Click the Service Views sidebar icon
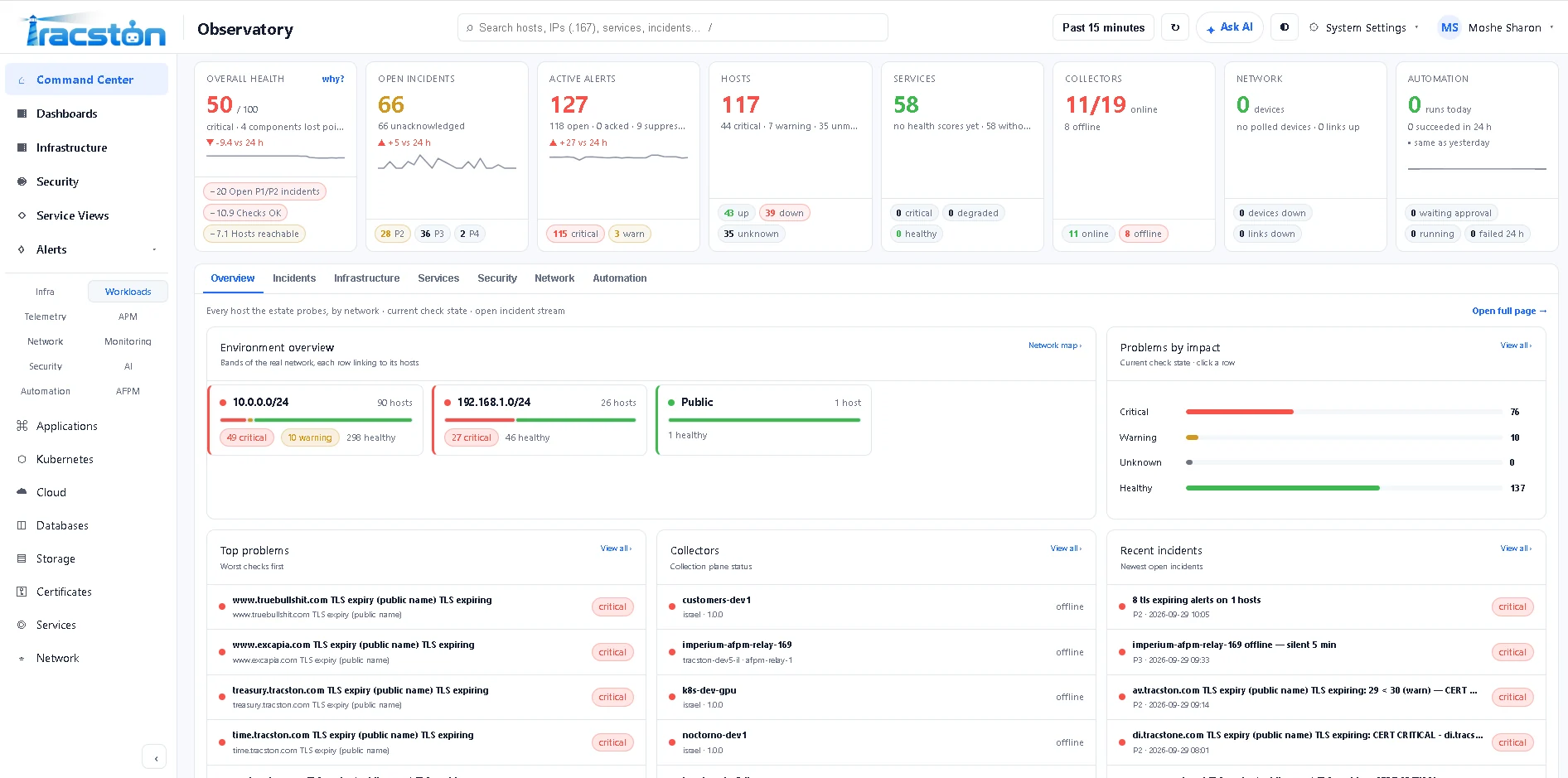This screenshot has height=778, width=1568. [x=22, y=215]
